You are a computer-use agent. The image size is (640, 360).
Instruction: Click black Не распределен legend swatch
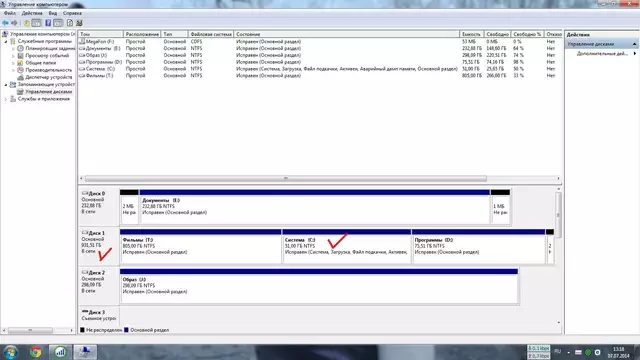[82, 330]
